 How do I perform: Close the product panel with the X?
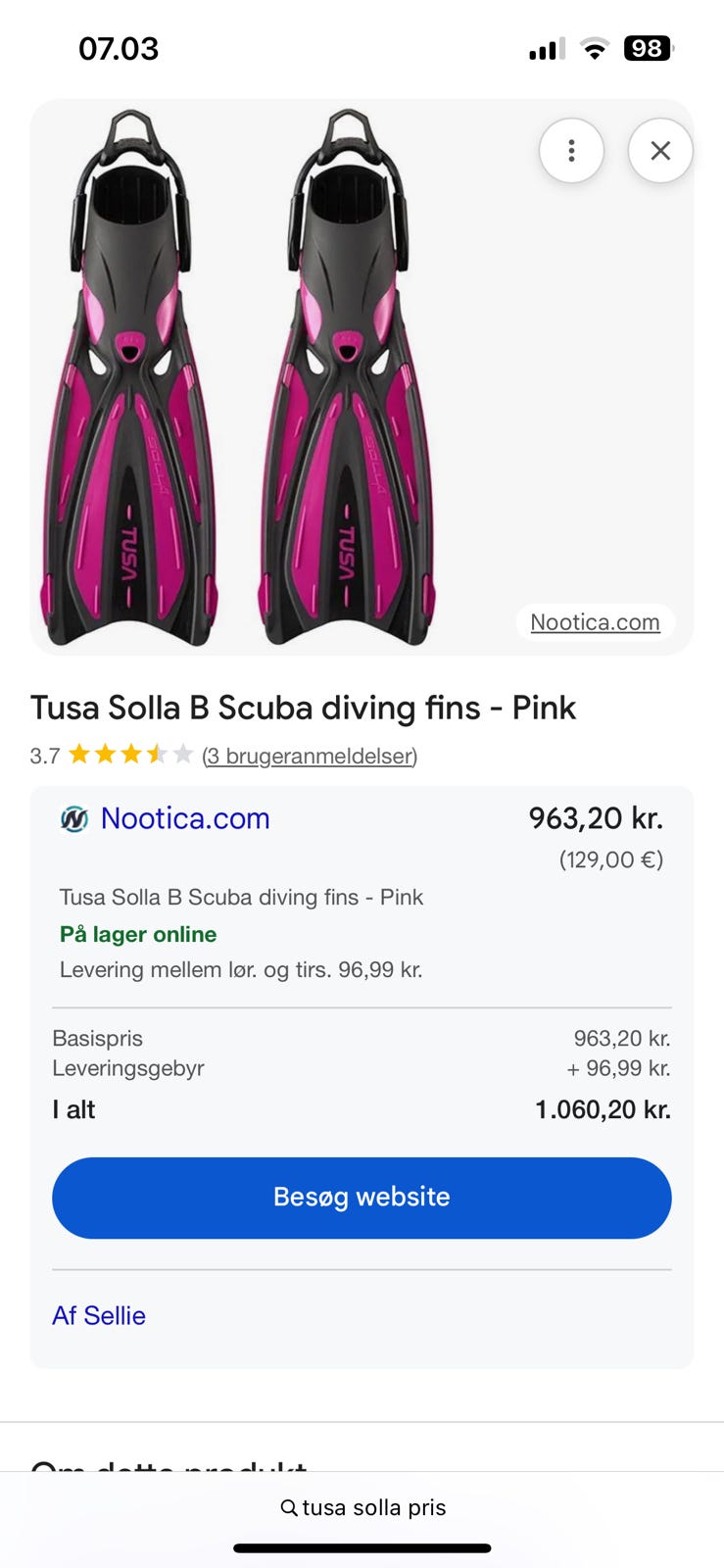[x=660, y=151]
